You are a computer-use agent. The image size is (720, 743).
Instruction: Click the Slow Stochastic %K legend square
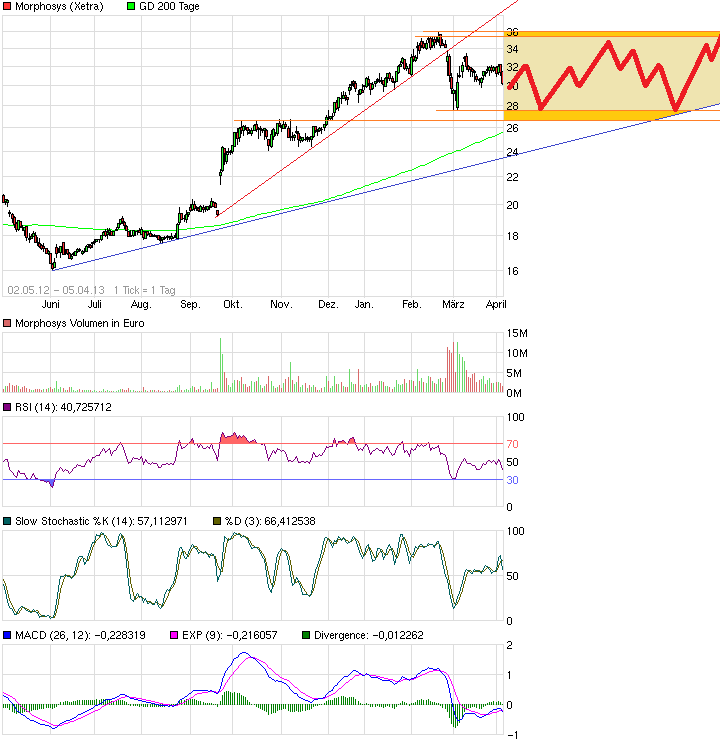[7, 521]
